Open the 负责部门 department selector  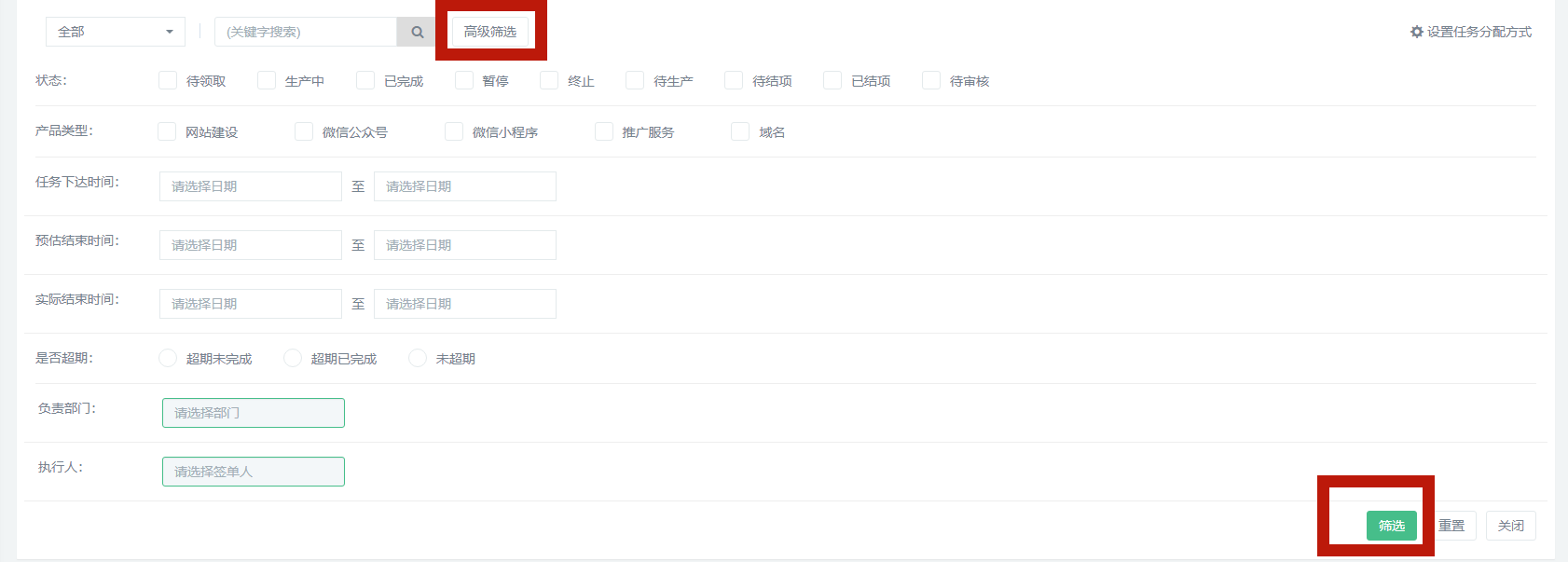point(253,413)
